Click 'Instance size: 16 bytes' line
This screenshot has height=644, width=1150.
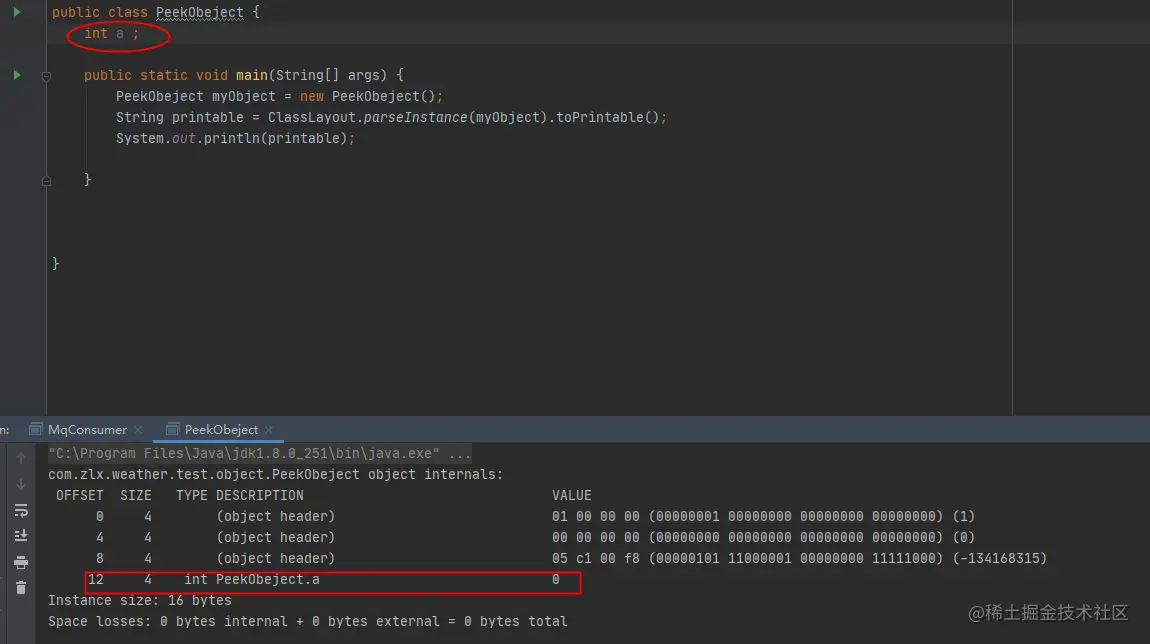point(140,601)
